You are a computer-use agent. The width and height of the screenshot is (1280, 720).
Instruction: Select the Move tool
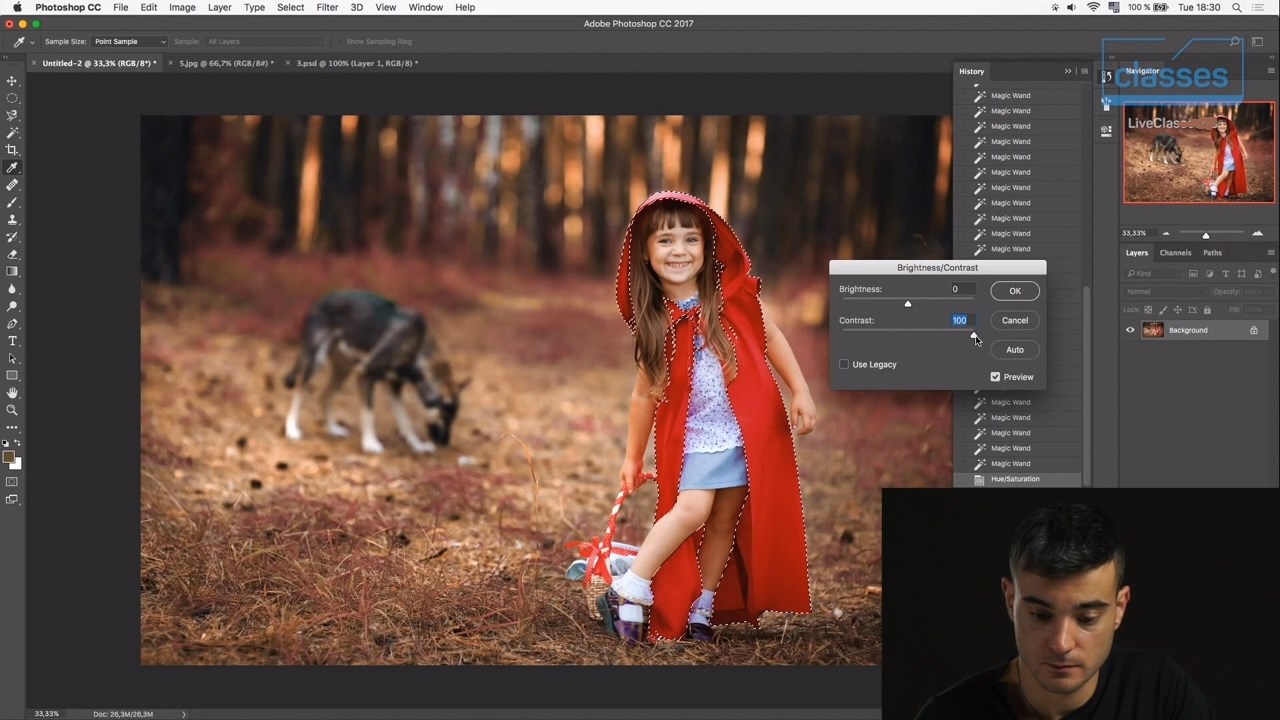click(12, 81)
